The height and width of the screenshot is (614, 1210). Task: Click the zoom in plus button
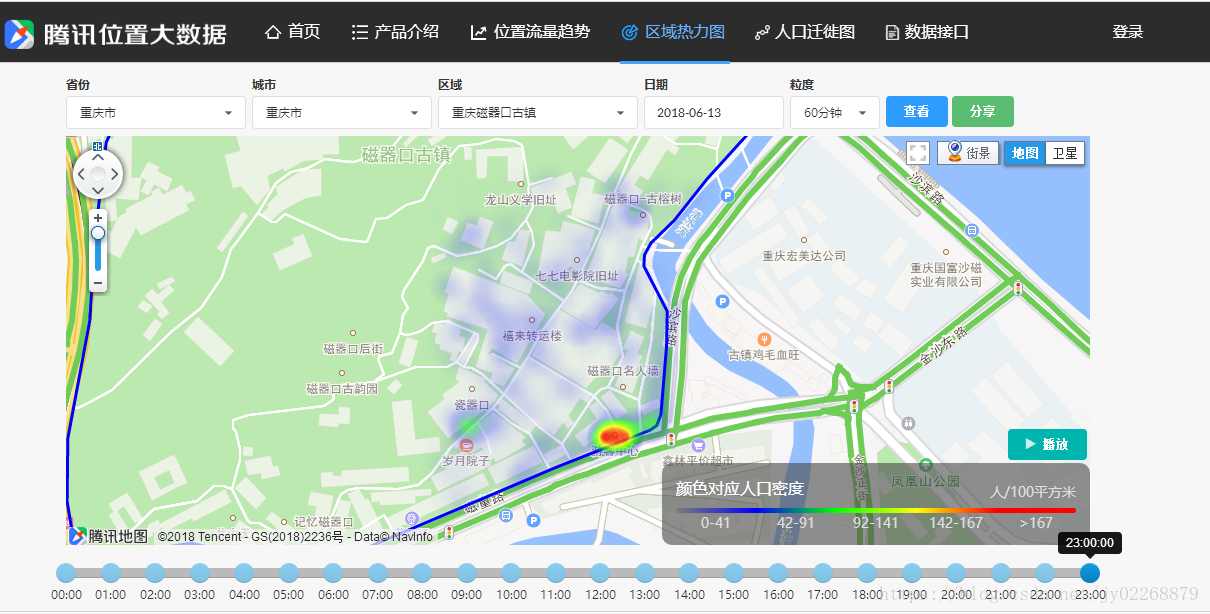pyautogui.click(x=98, y=217)
